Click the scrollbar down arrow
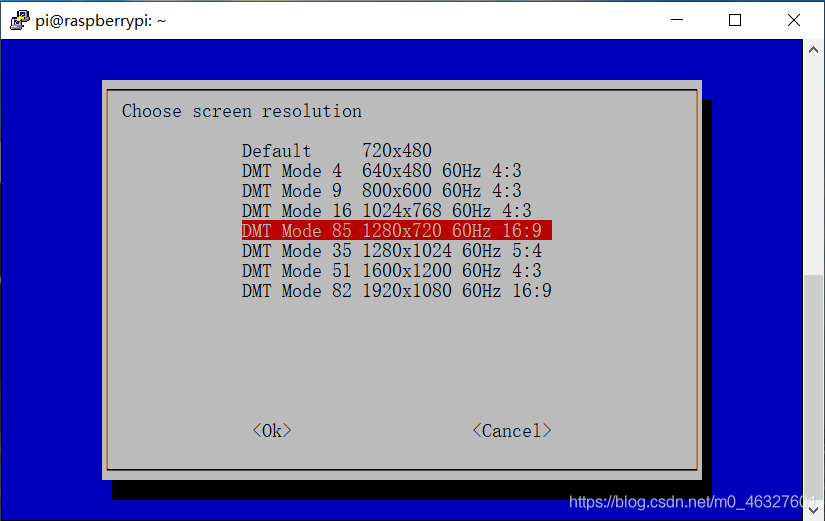 (x=813, y=510)
